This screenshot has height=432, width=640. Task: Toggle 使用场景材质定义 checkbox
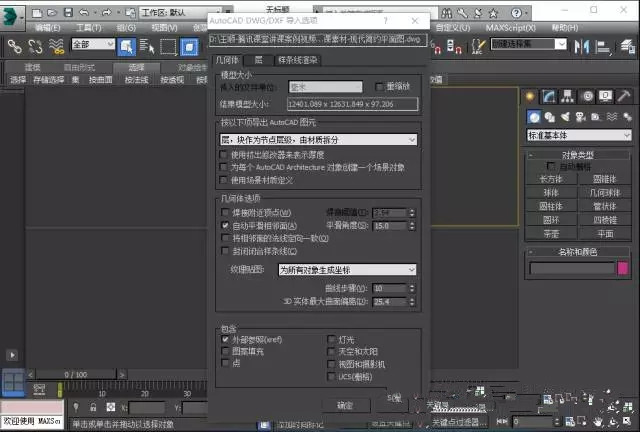[x=223, y=180]
